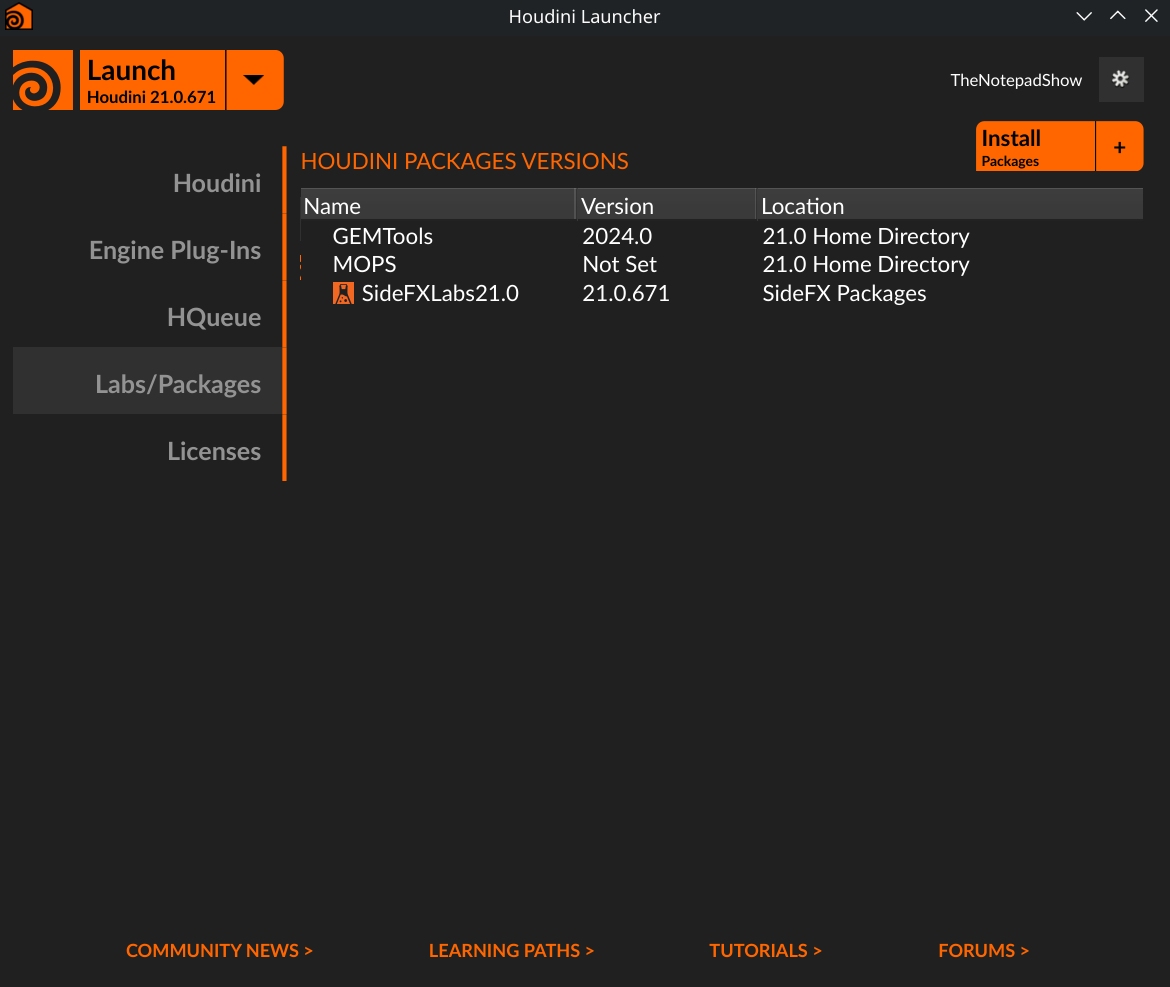The image size is (1170, 987).
Task: Open the Learning Paths link
Action: pyautogui.click(x=511, y=950)
